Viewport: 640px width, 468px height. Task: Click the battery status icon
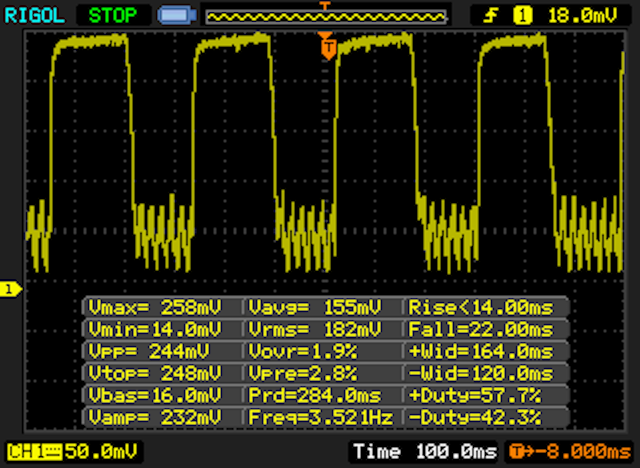177,16
